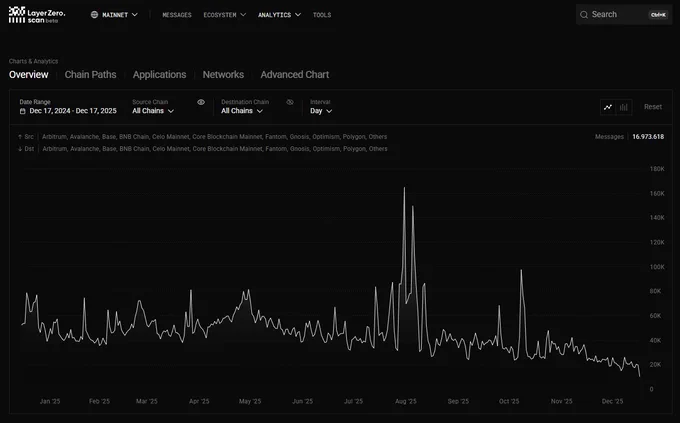Select the bar chart view icon
The height and width of the screenshot is (423, 680).
click(x=624, y=107)
